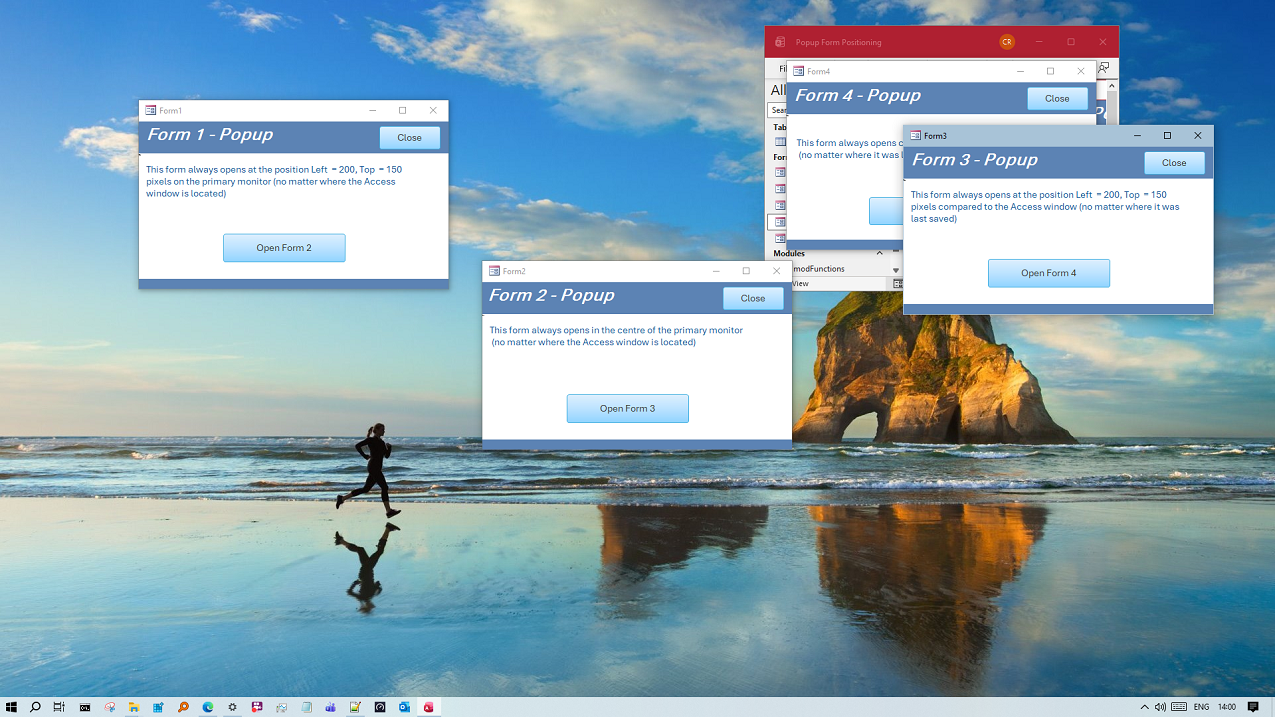Open the Snipping tool taskbar icon
Image resolution: width=1275 pixels, height=717 pixels.
tap(110, 707)
